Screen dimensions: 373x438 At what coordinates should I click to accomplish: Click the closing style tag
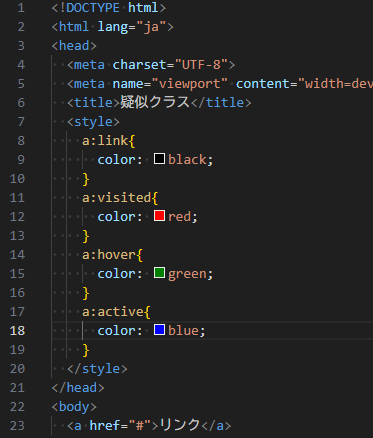[x=97, y=369]
